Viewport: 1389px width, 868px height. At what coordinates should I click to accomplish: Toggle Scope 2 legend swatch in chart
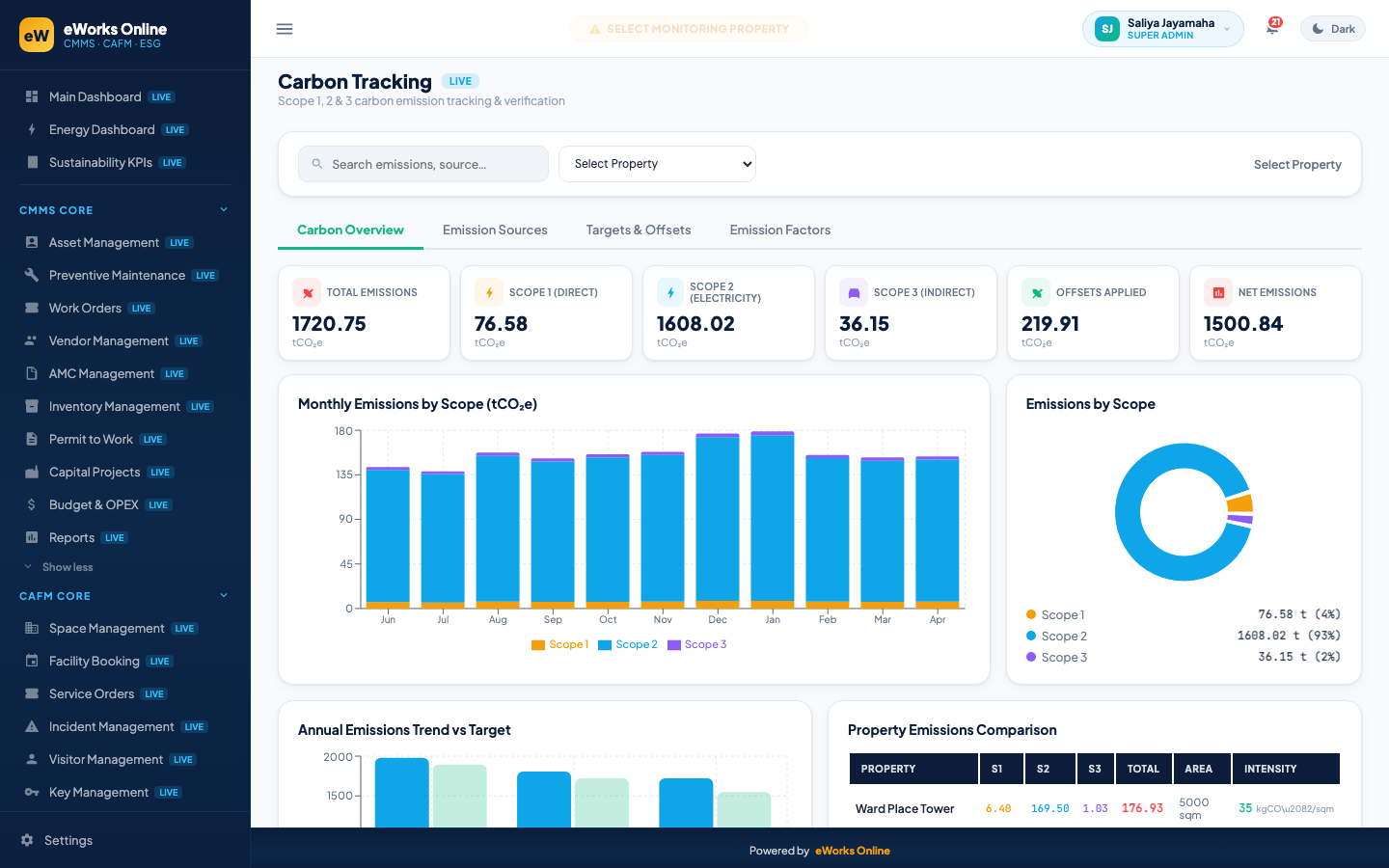(605, 645)
